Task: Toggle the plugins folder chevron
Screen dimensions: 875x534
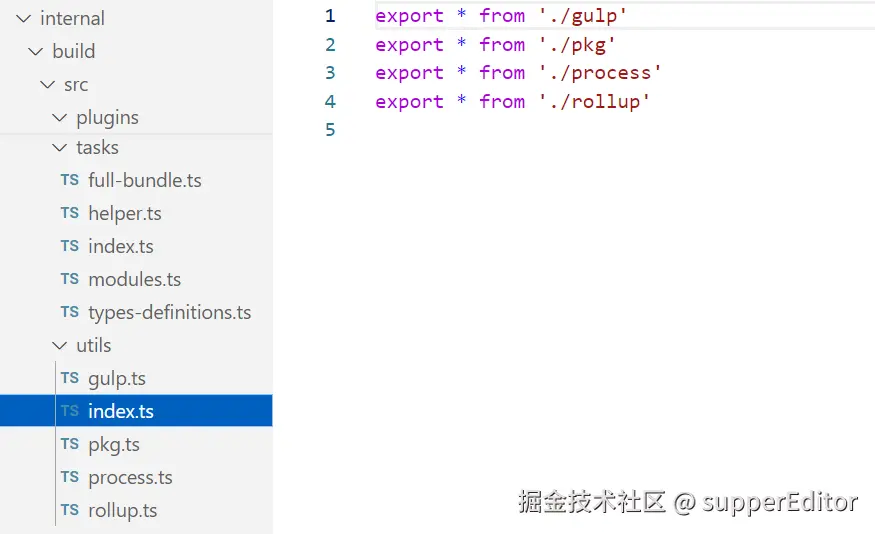Action: 60,117
